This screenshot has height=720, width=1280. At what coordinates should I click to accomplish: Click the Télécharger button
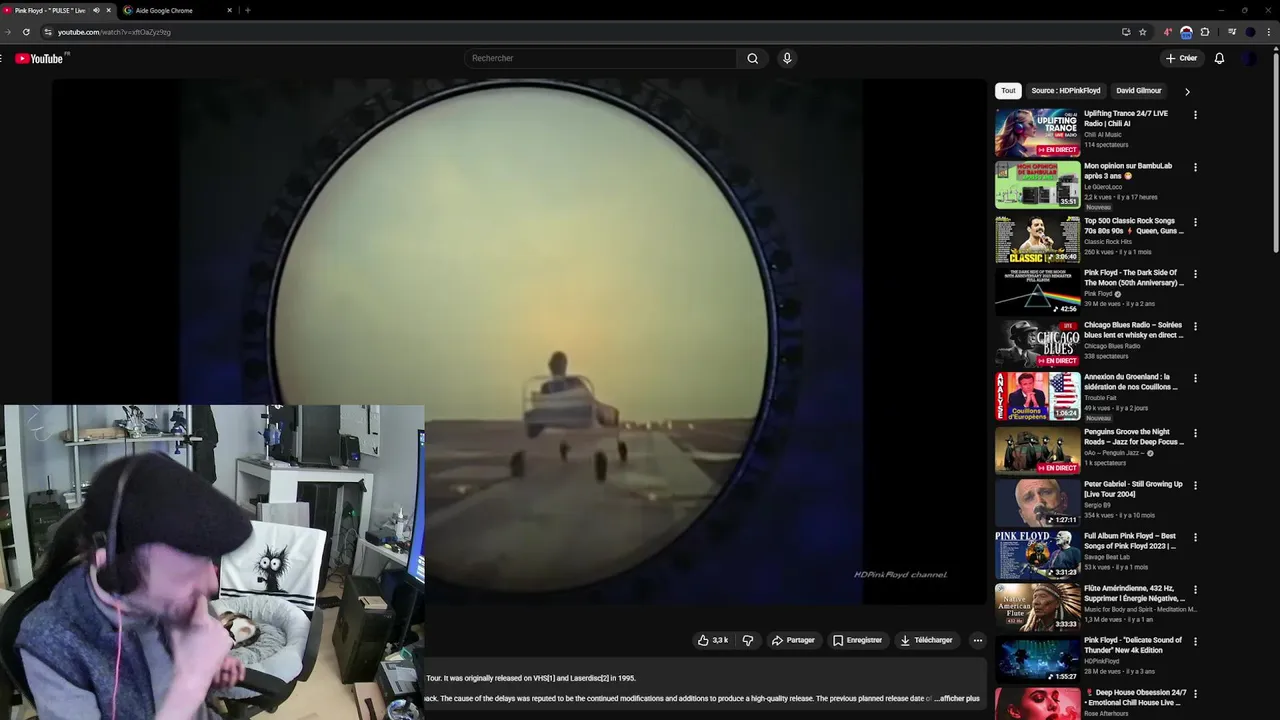click(926, 640)
